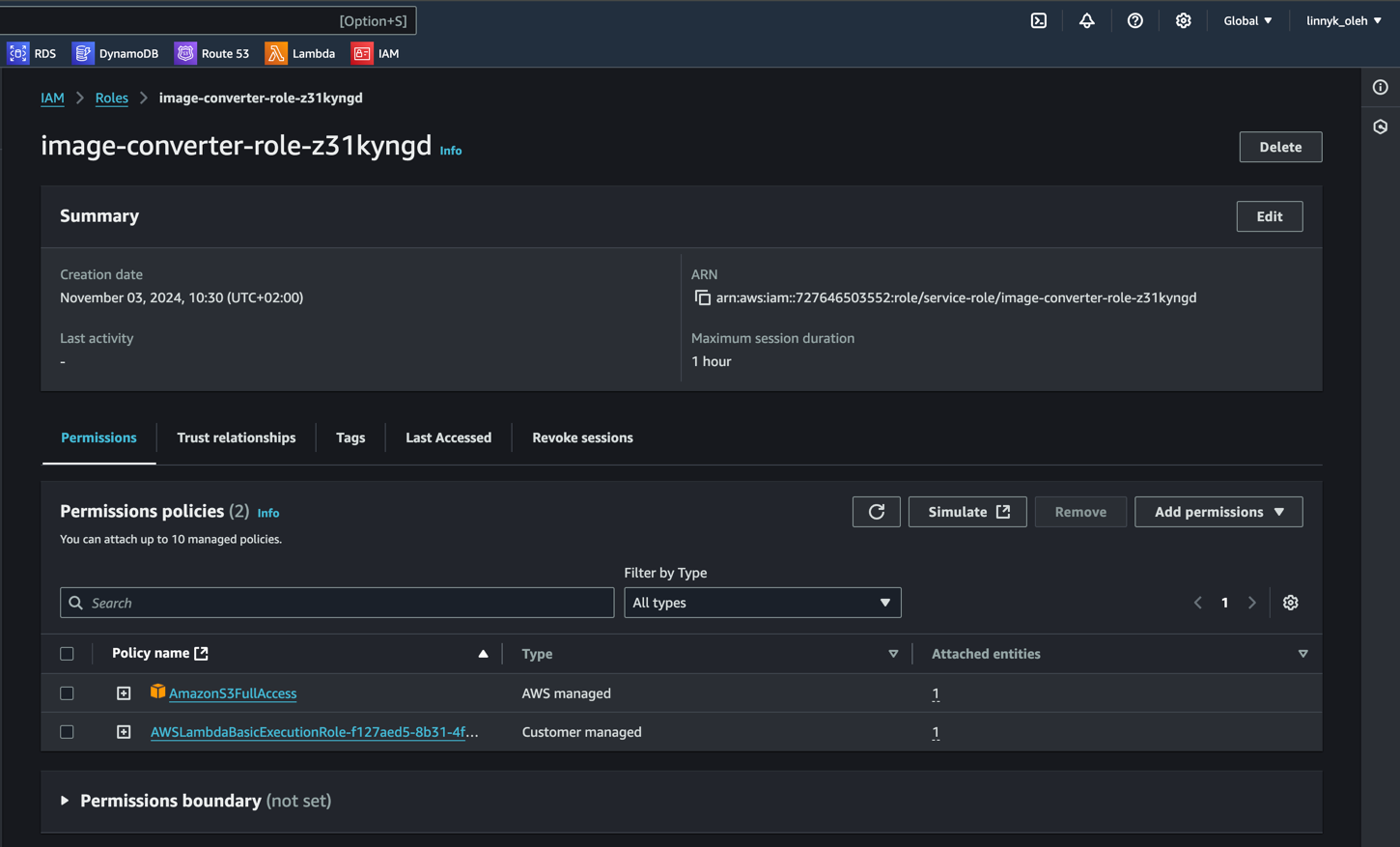1400x847 pixels.
Task: Click the 'AWS managed' type cell
Action: pyautogui.click(x=566, y=693)
